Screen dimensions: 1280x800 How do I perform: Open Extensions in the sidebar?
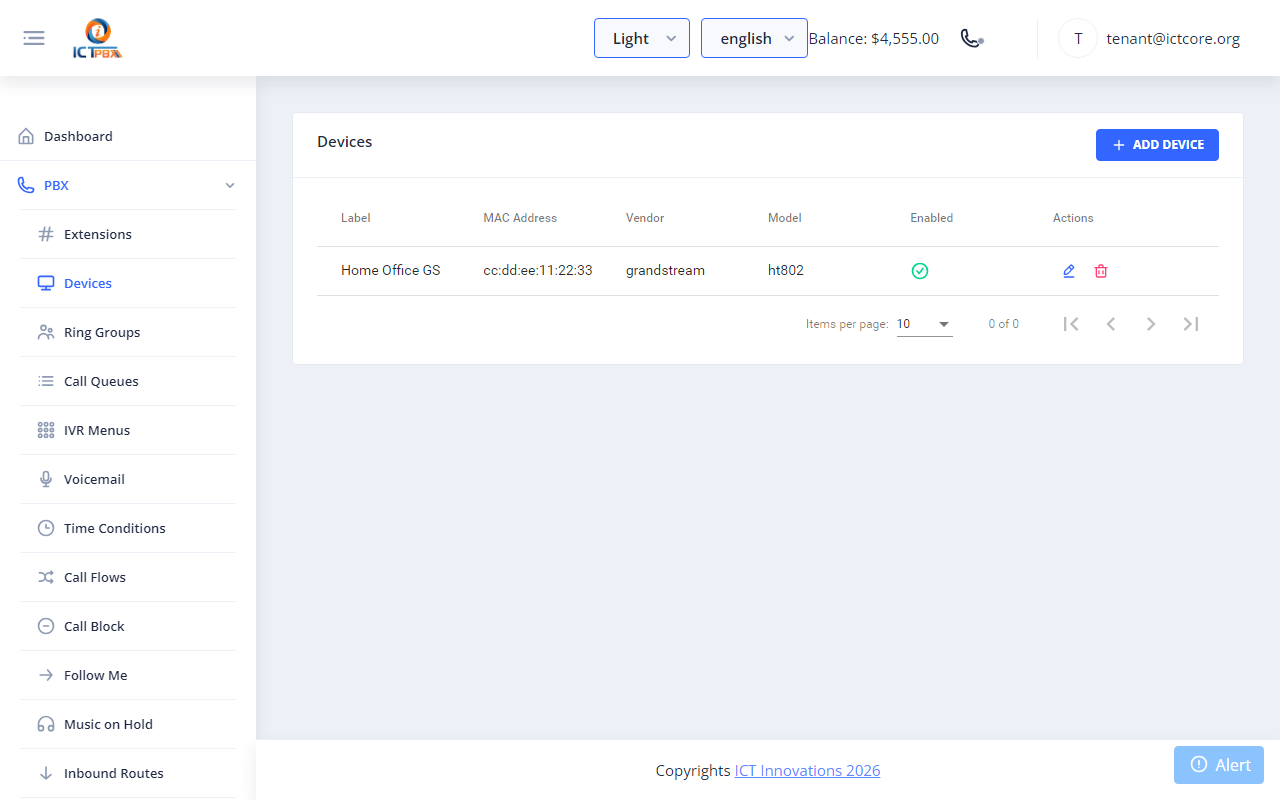[128, 234]
